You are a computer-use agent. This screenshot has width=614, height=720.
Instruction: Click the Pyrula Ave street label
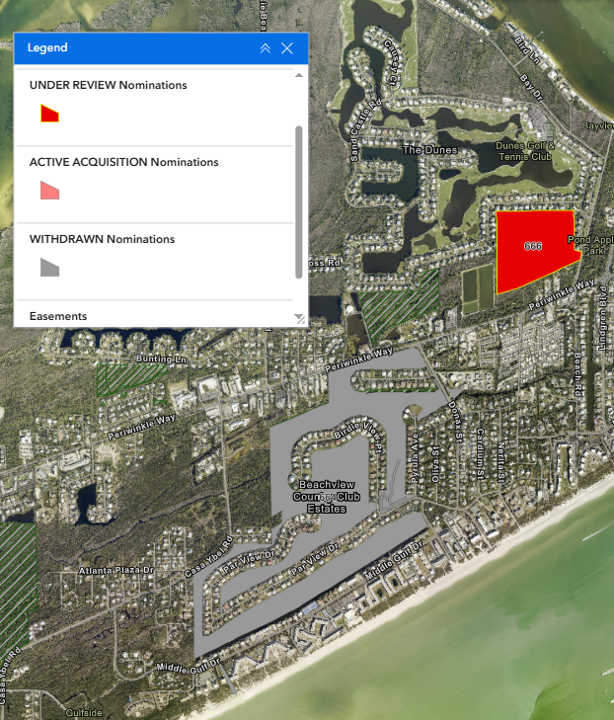coord(415,458)
